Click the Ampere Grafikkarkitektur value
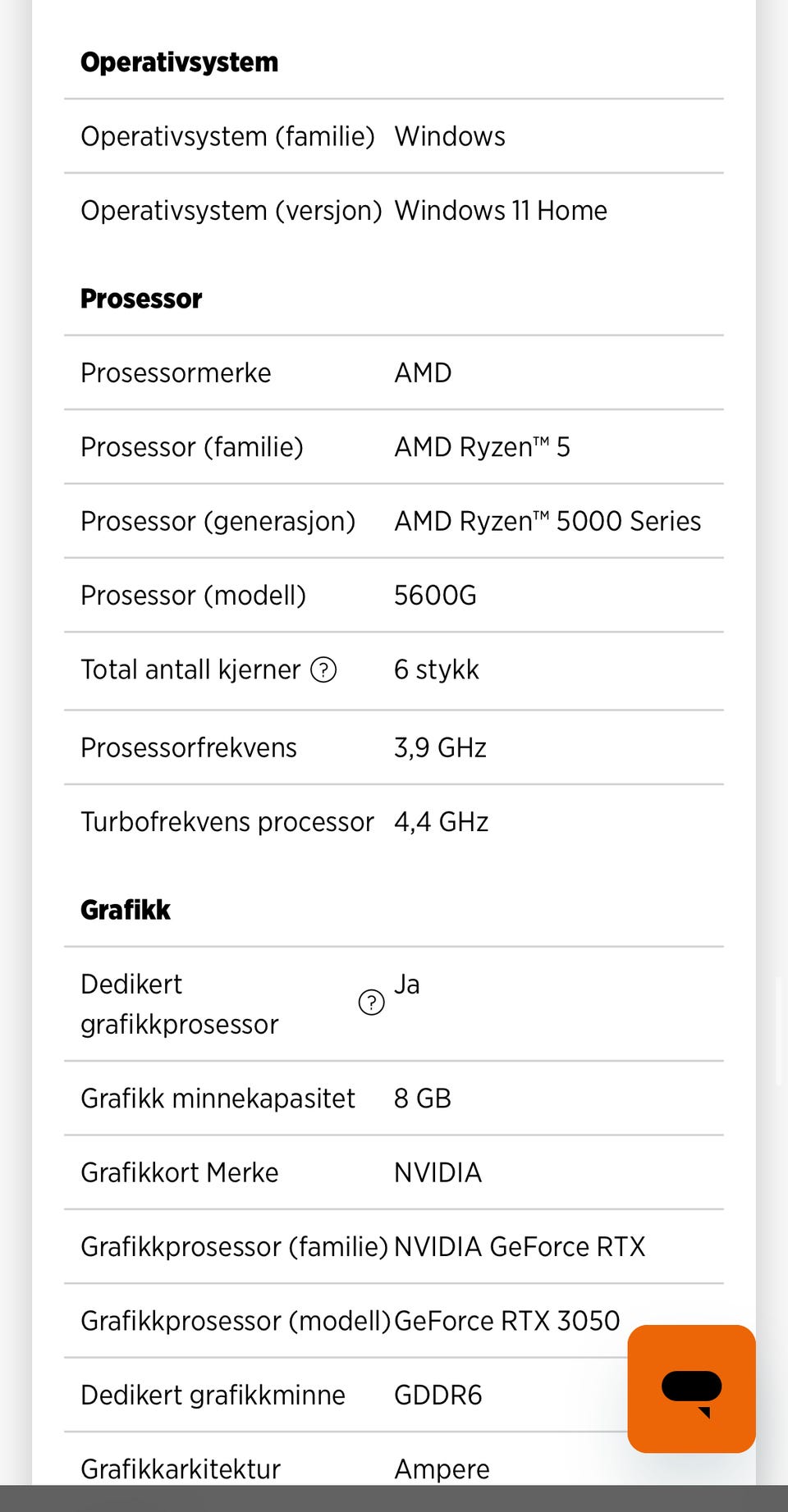Viewport: 788px width, 1512px height. 442,1469
